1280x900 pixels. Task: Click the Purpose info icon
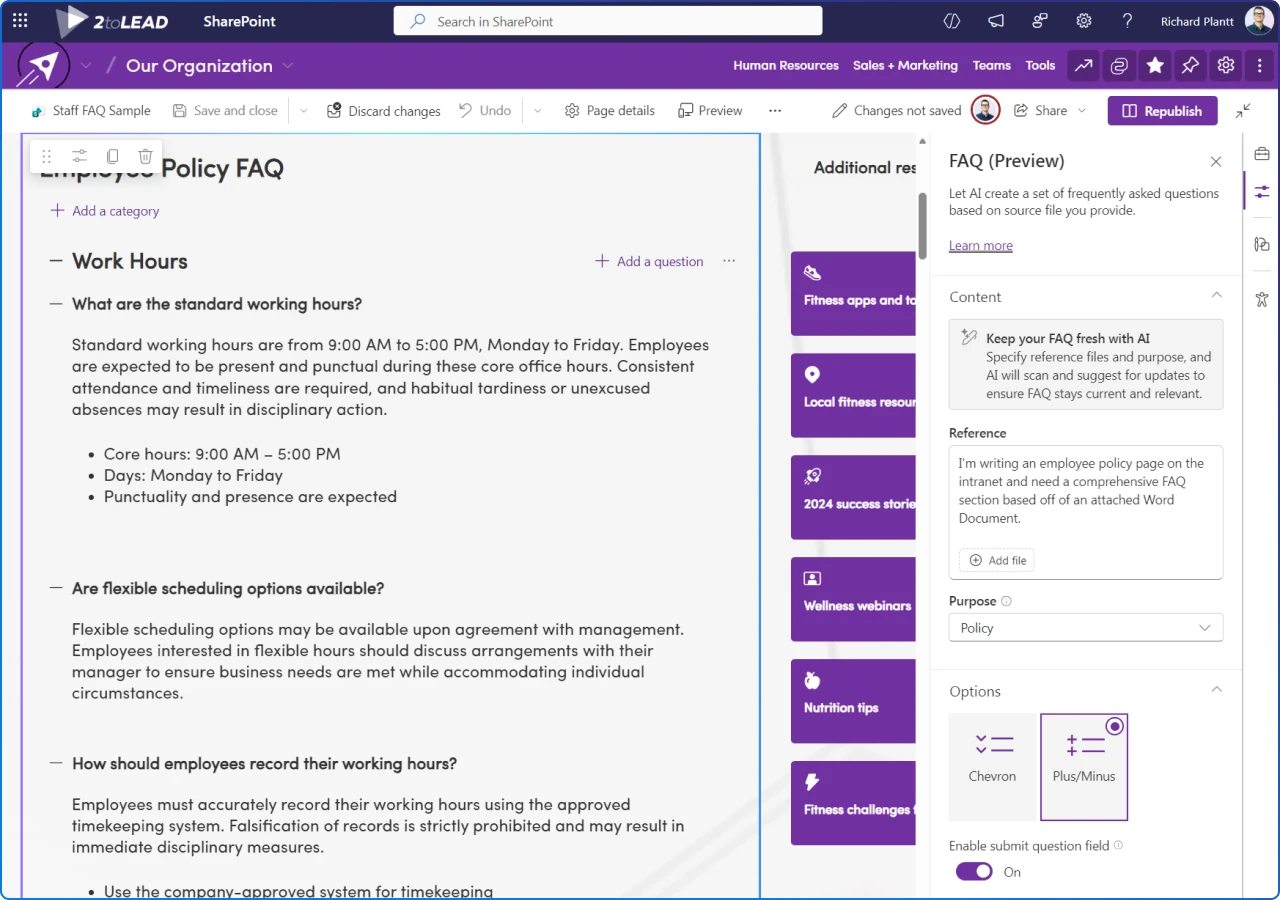1006,601
